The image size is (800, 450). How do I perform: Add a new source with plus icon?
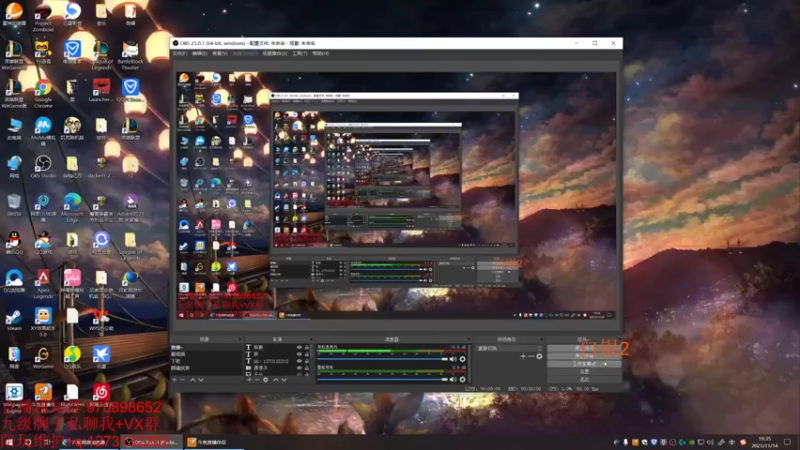coord(249,380)
